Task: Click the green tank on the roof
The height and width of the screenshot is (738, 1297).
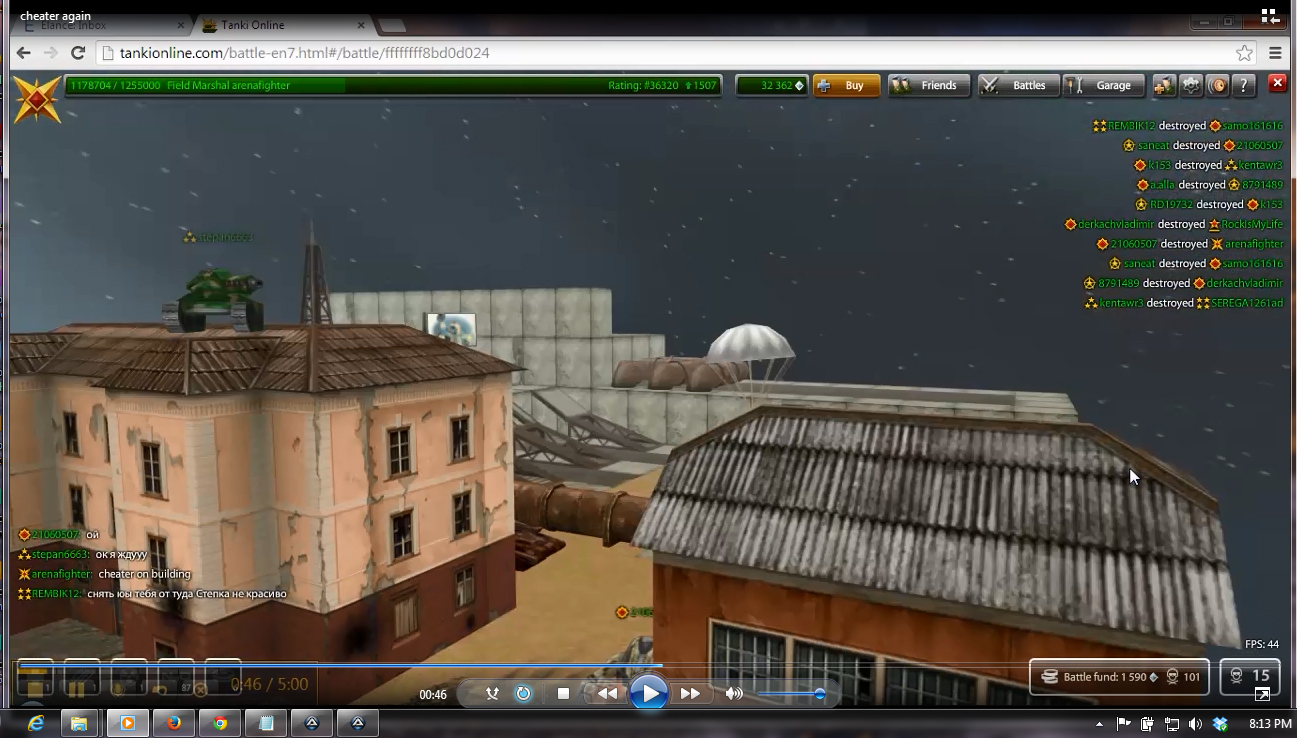Action: (213, 298)
